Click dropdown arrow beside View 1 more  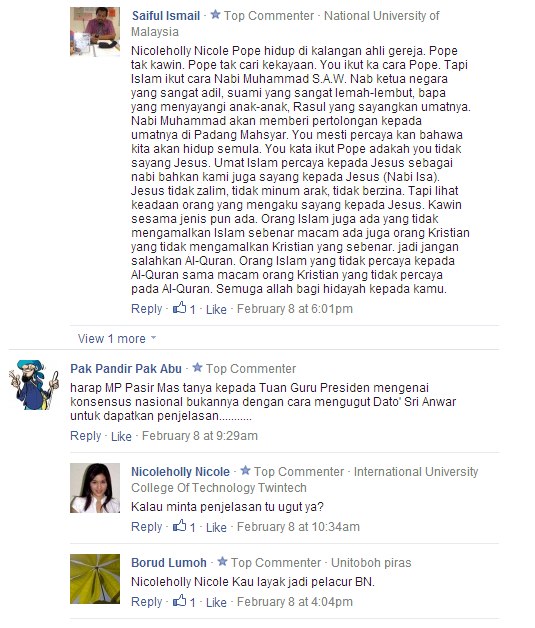153,338
